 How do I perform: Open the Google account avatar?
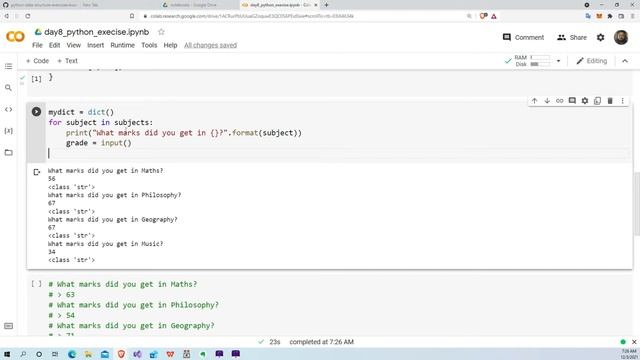621,38
